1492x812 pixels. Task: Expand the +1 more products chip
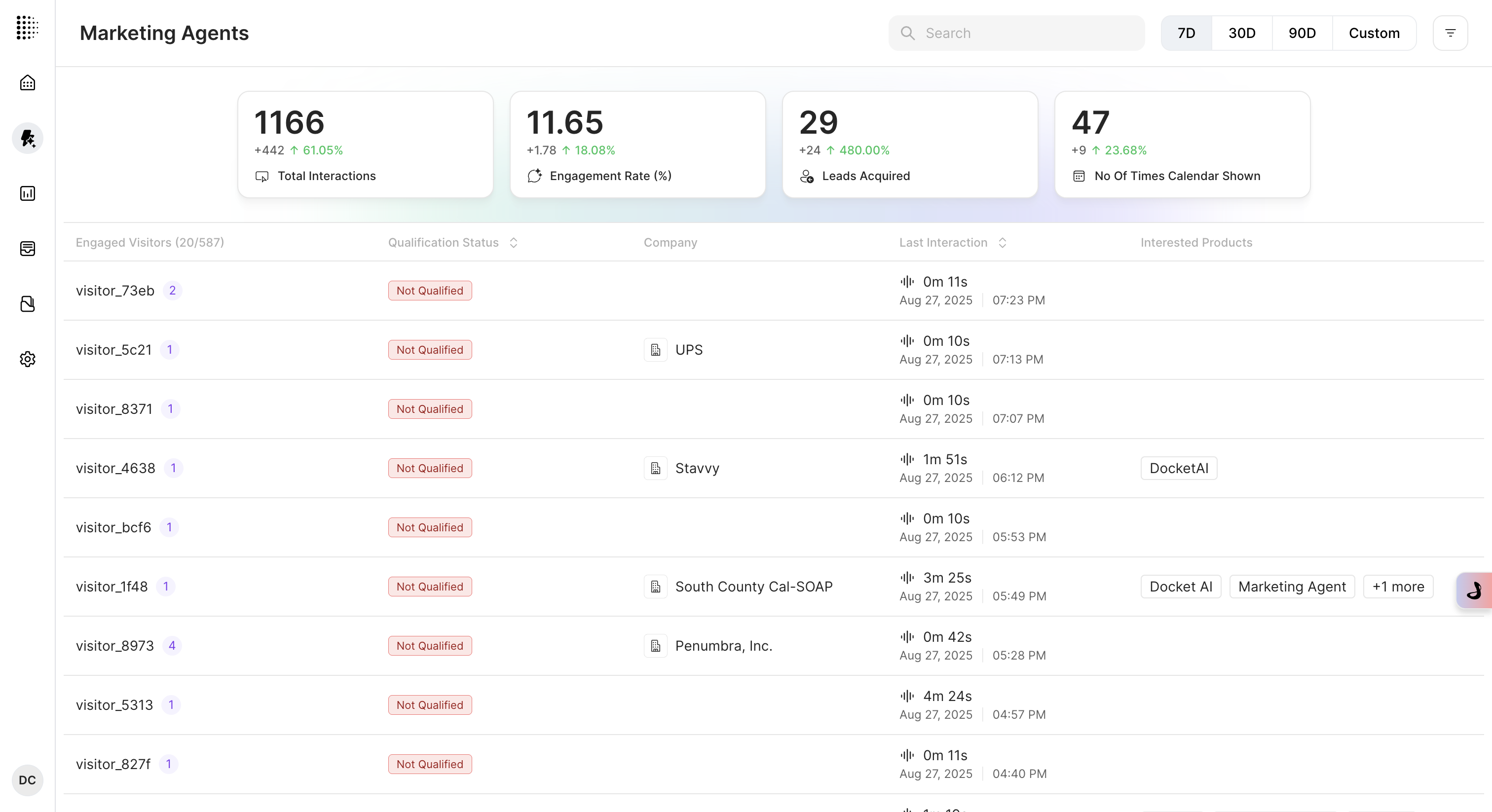1398,587
